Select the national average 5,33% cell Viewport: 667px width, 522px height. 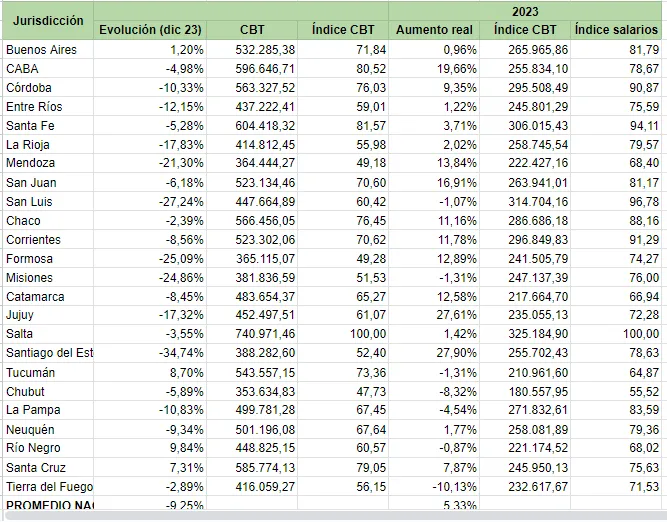point(458,506)
